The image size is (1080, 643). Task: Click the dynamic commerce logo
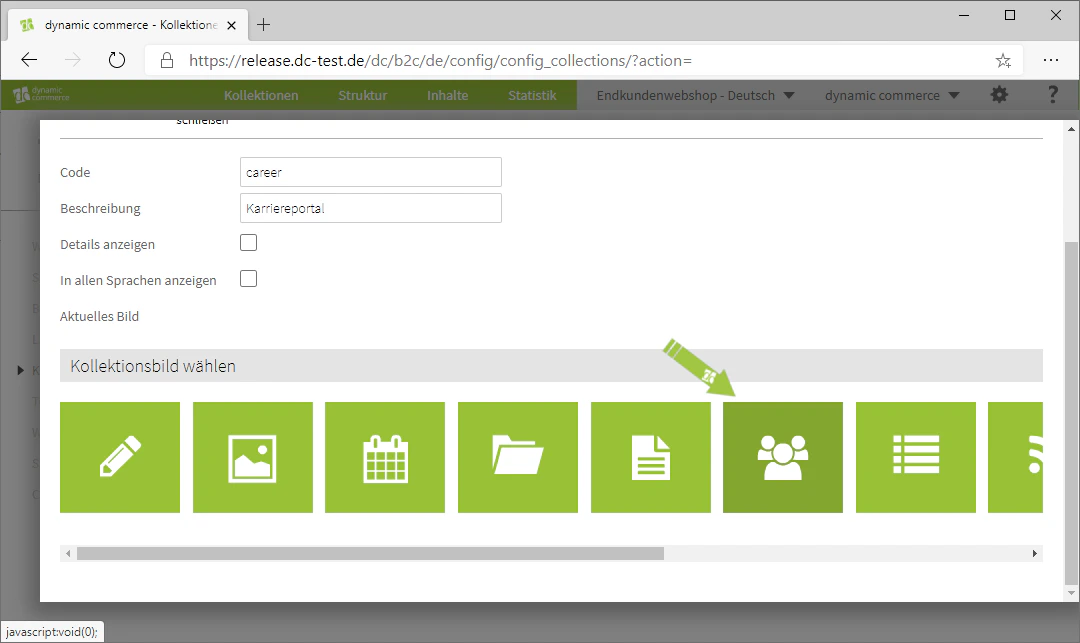[41, 94]
